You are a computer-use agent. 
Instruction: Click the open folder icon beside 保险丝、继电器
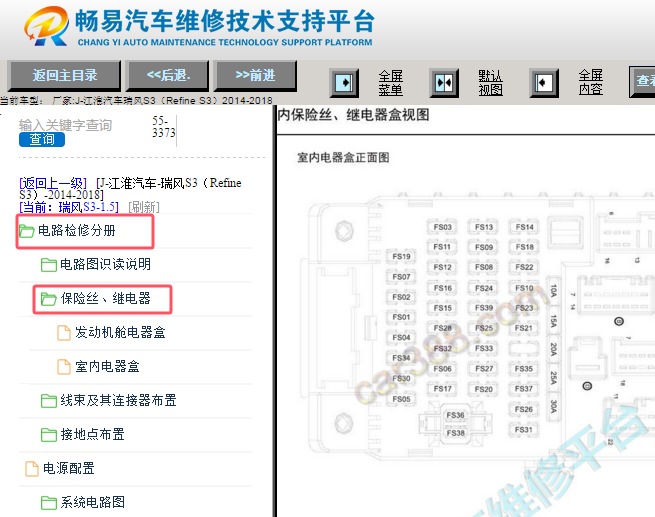click(x=49, y=299)
